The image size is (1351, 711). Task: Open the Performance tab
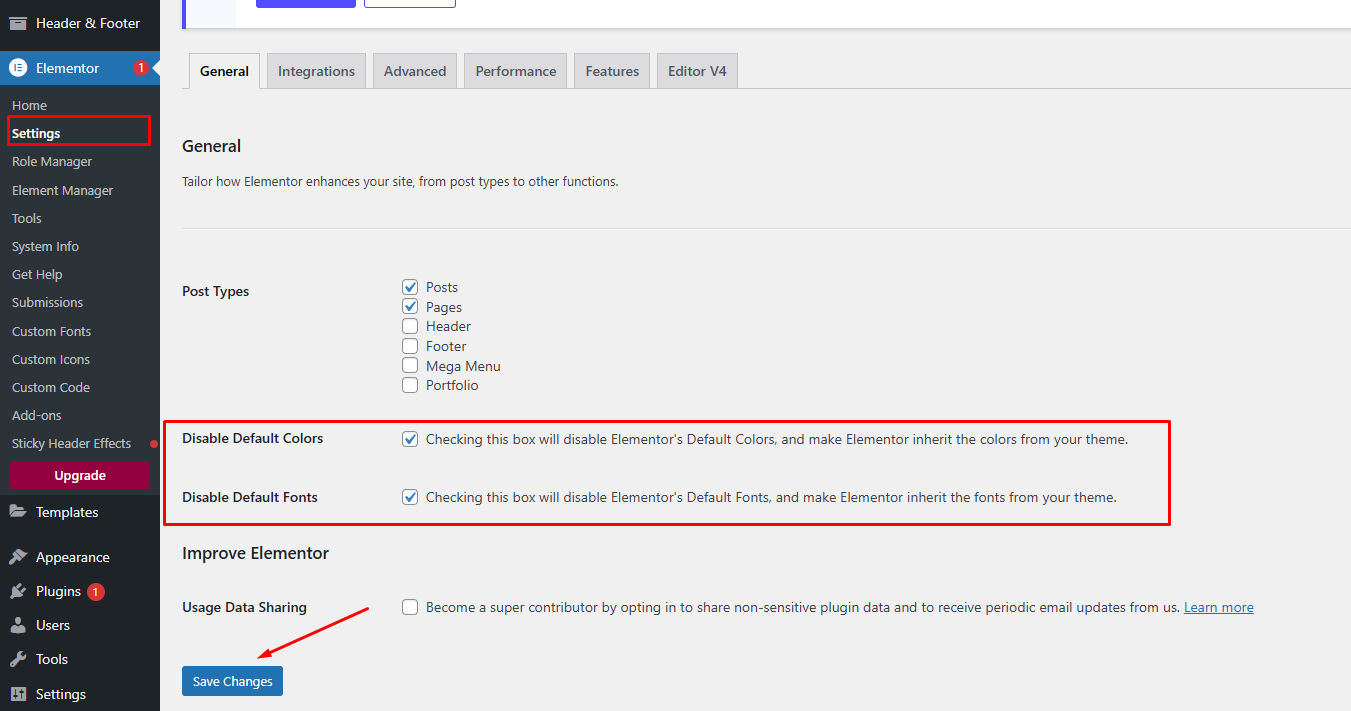(x=516, y=71)
